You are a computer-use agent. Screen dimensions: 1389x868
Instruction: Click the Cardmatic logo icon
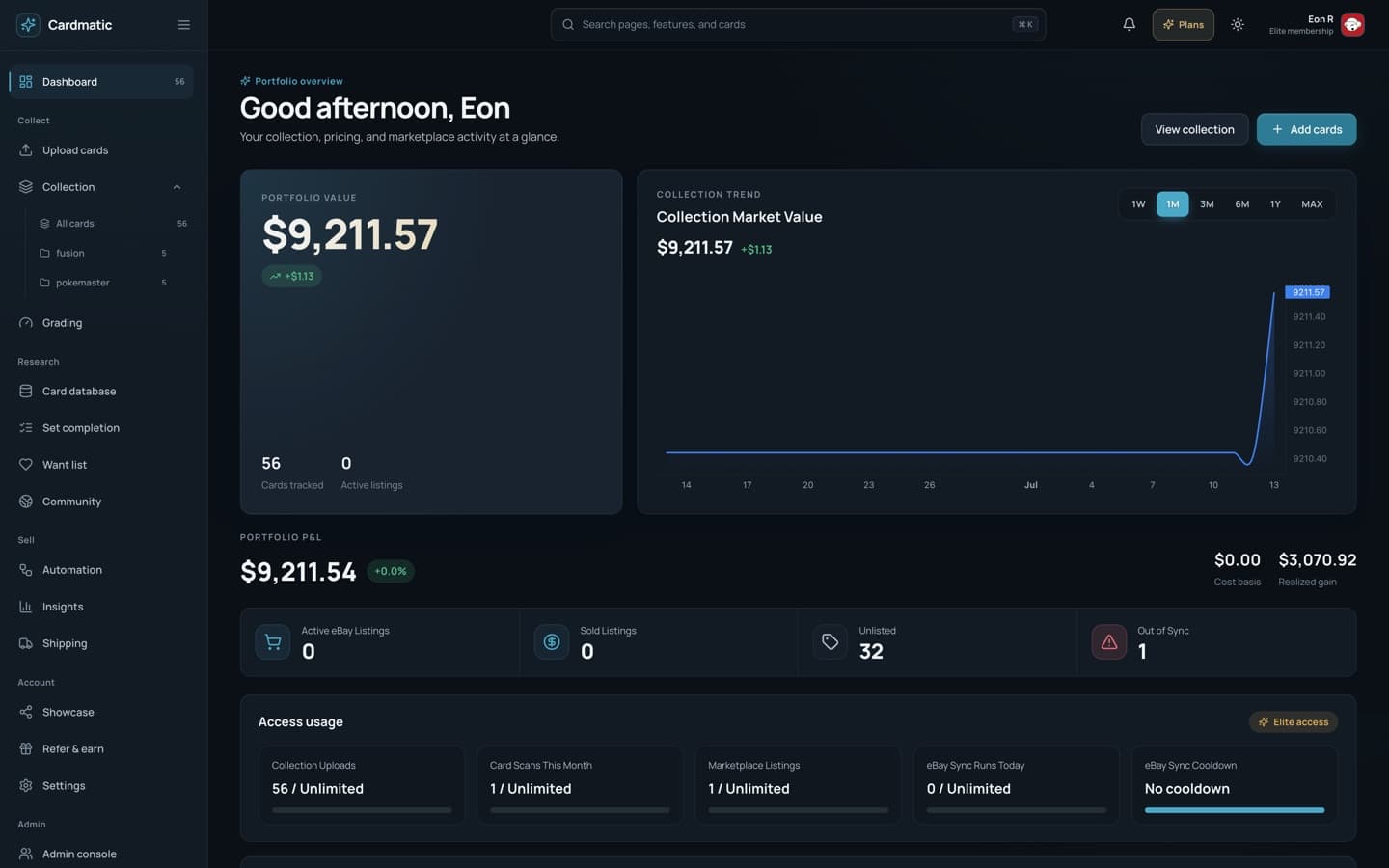[28, 25]
